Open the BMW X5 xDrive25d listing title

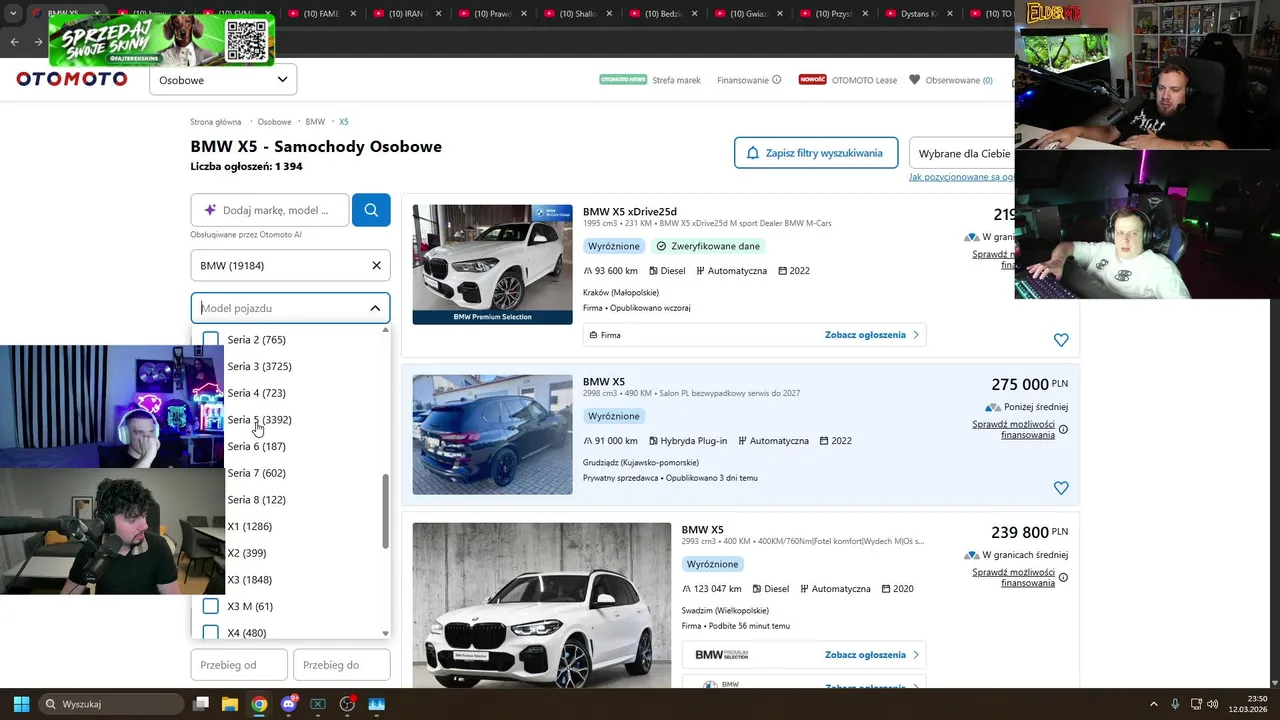(x=630, y=211)
